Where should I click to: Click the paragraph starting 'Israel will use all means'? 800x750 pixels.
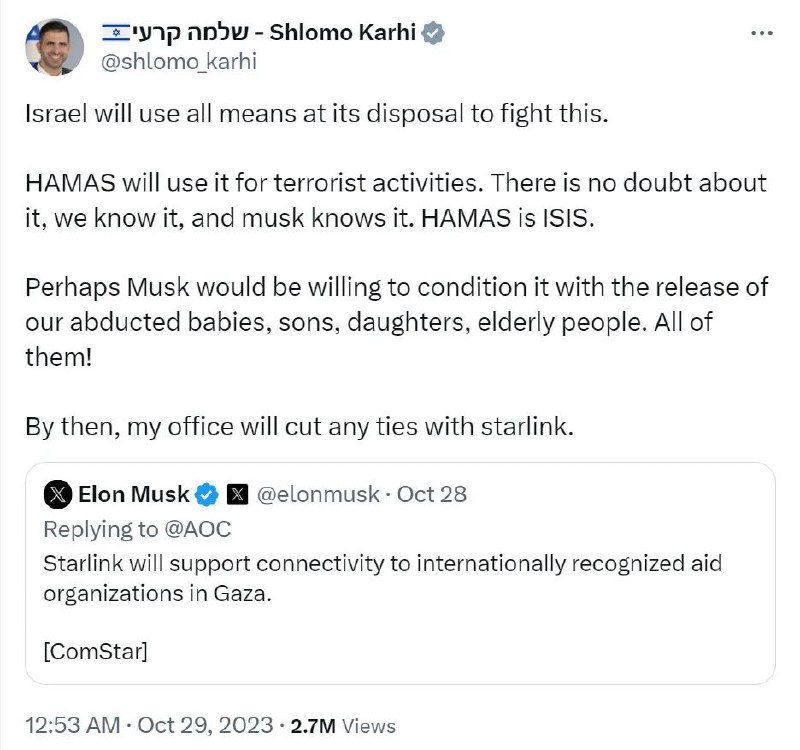tap(315, 112)
